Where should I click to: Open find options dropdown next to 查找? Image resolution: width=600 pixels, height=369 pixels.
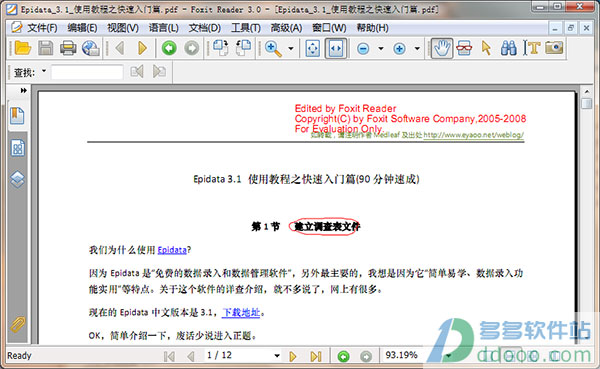pos(44,71)
